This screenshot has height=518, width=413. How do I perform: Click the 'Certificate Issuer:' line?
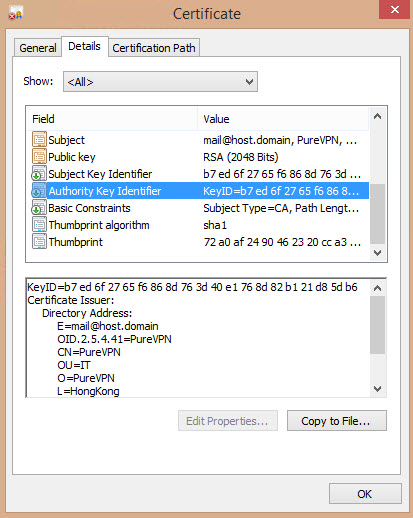tap(71, 300)
